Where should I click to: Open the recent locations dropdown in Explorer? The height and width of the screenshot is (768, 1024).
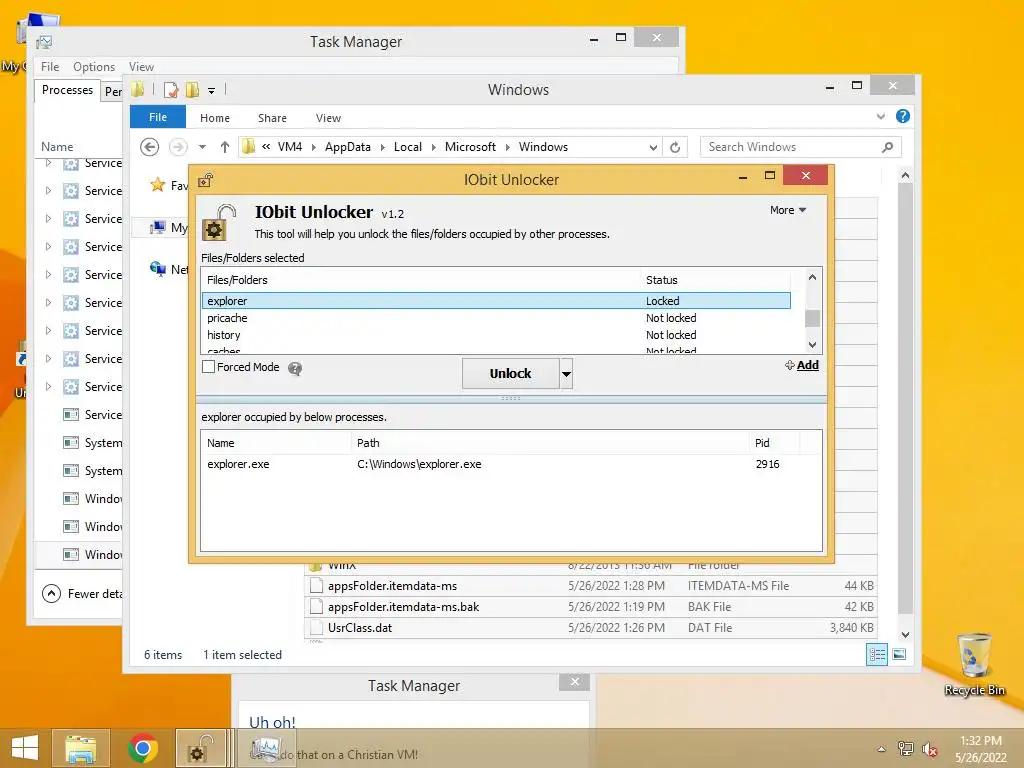[x=202, y=147]
